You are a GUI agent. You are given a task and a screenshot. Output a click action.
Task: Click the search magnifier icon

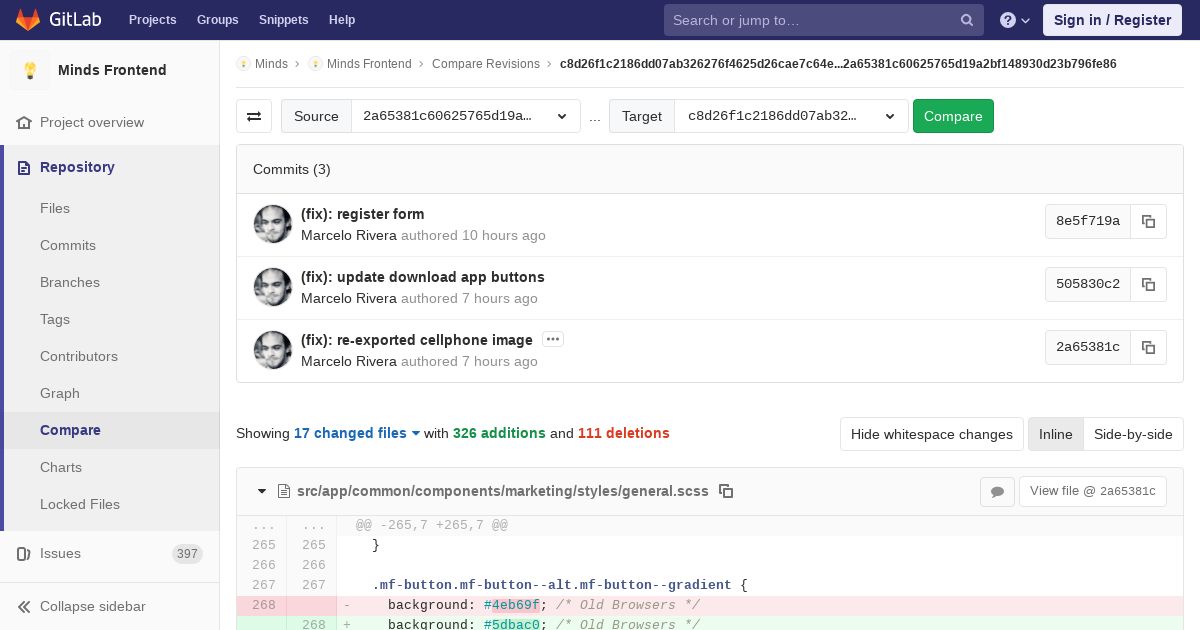pyautogui.click(x=967, y=20)
